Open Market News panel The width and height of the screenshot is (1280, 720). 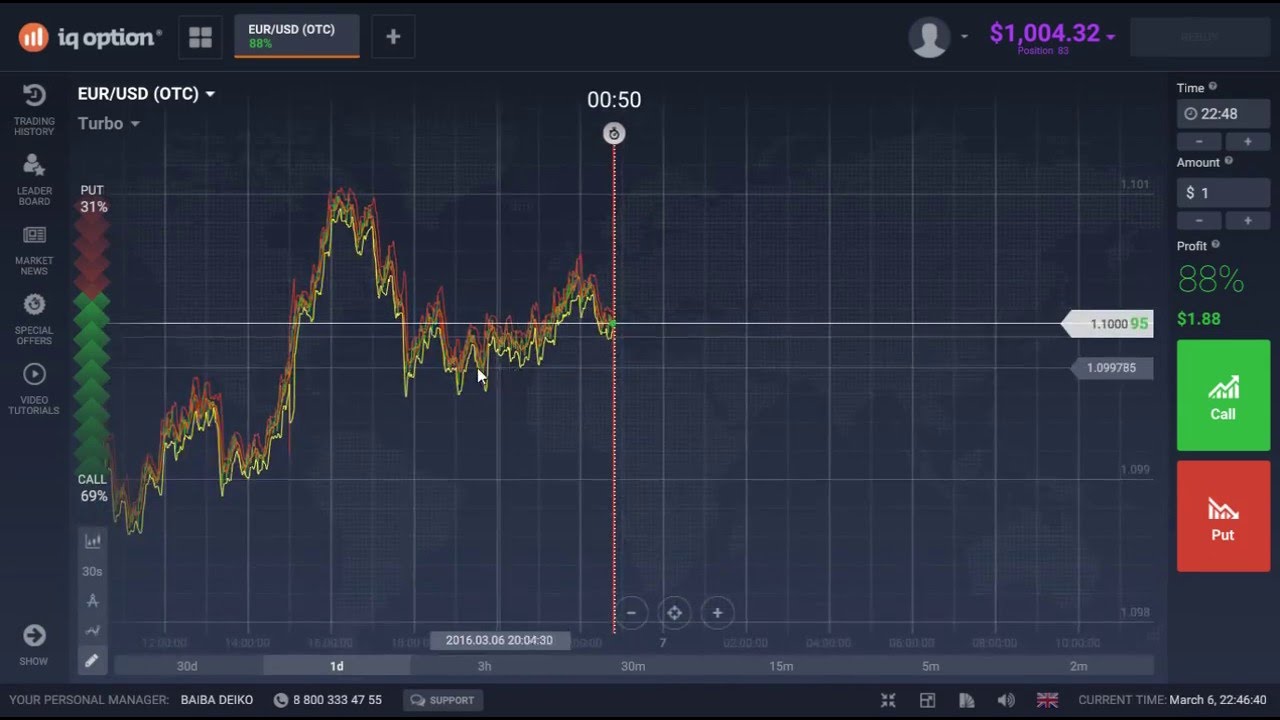[34, 250]
